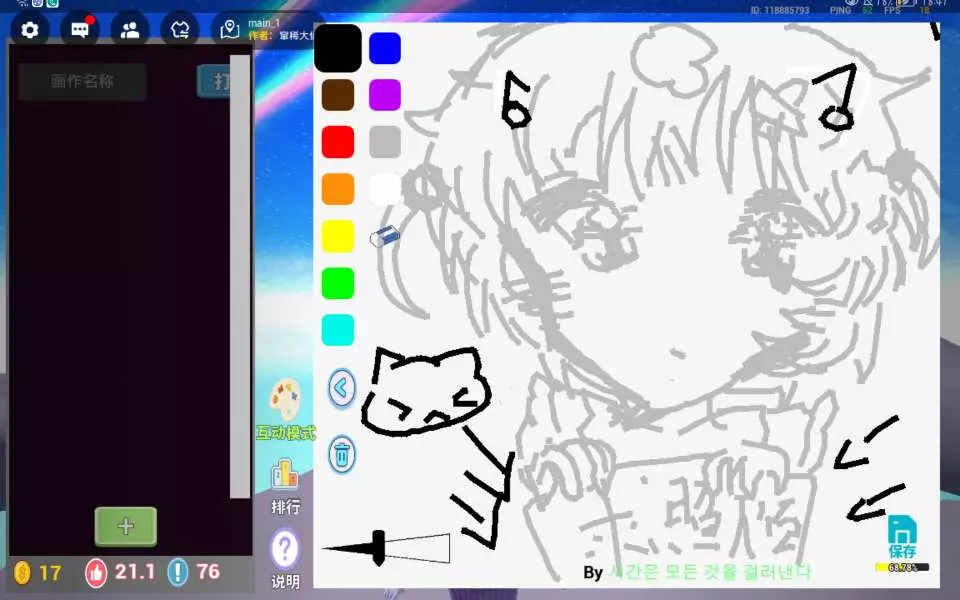The height and width of the screenshot is (600, 960).
Task: Click the 画作名称 name input field
Action: pos(82,82)
